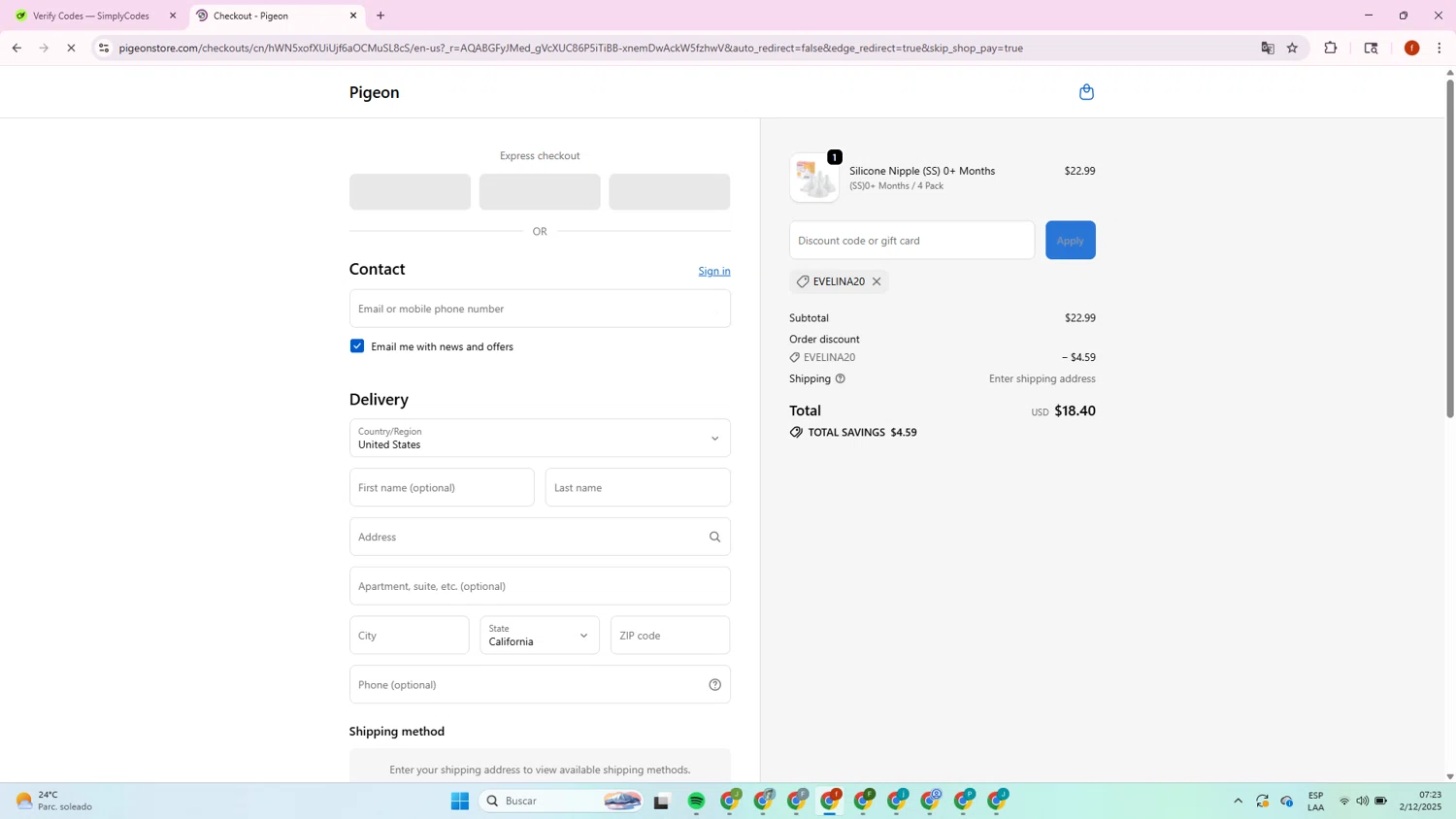Open the Windows Start menu
The height and width of the screenshot is (819, 1456).
pos(460,801)
